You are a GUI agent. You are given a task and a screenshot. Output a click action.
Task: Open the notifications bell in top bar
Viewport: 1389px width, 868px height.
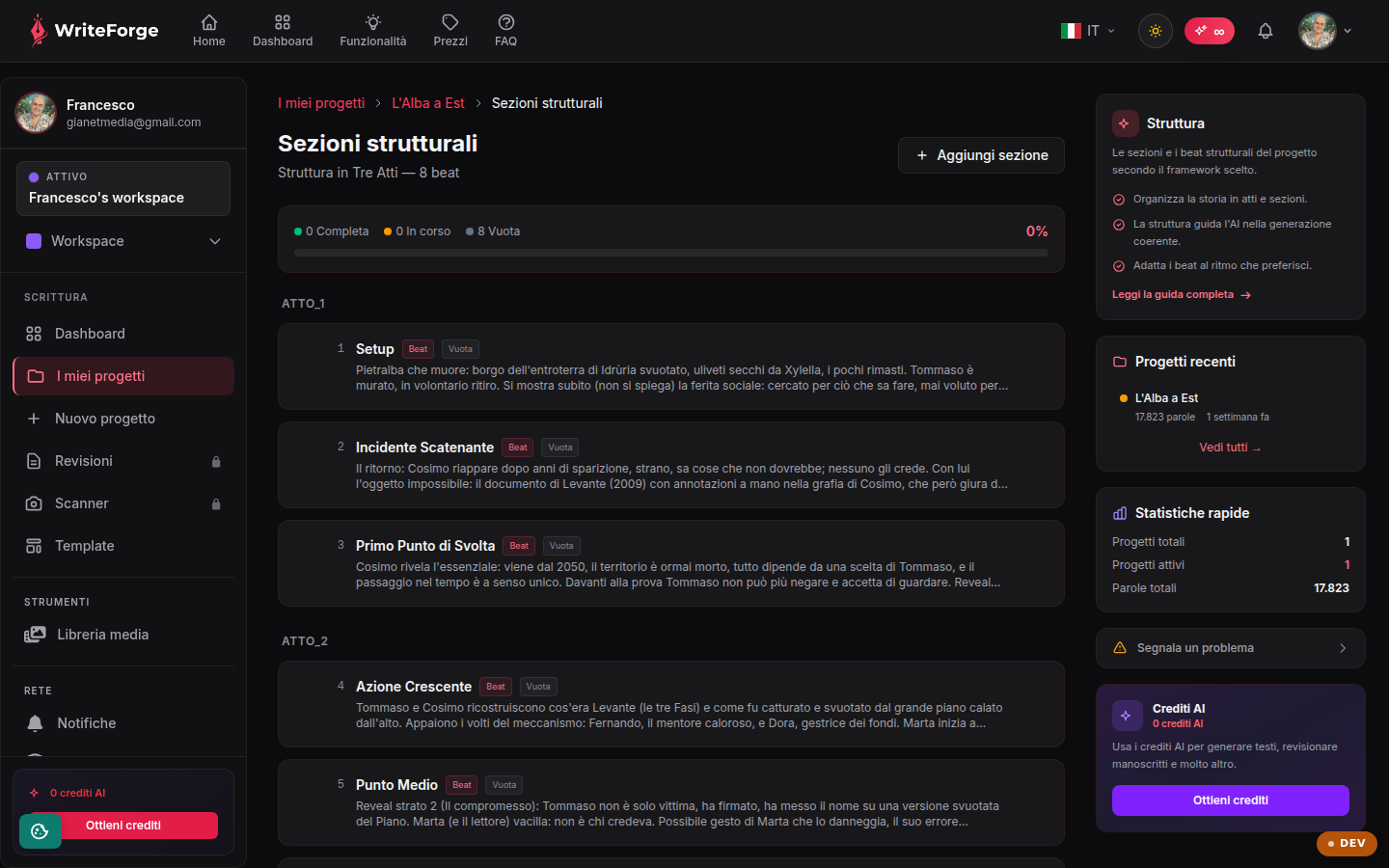(1266, 31)
